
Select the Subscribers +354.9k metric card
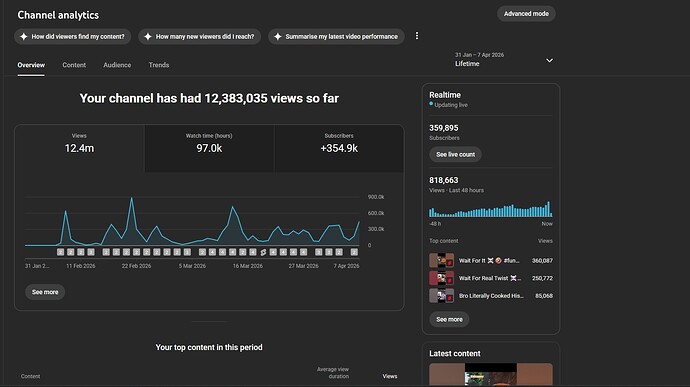coord(339,148)
